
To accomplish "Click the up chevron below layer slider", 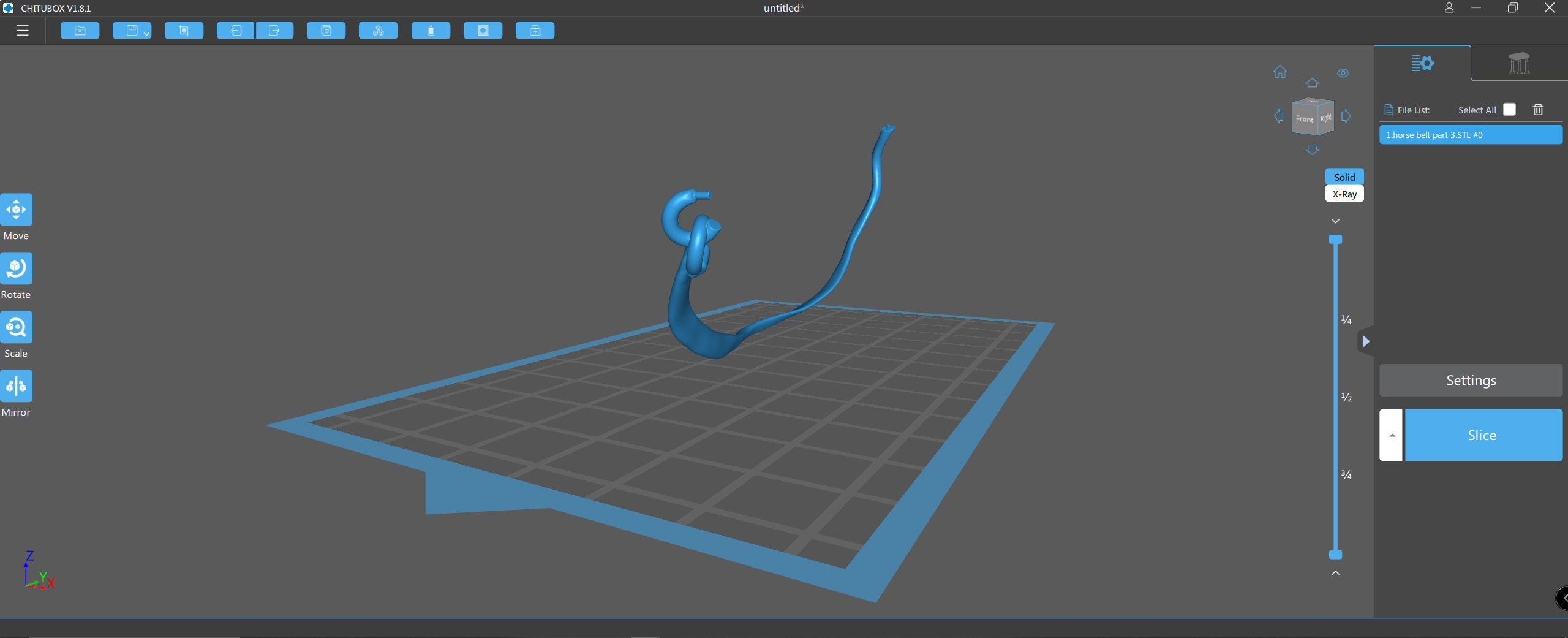I will (x=1336, y=573).
